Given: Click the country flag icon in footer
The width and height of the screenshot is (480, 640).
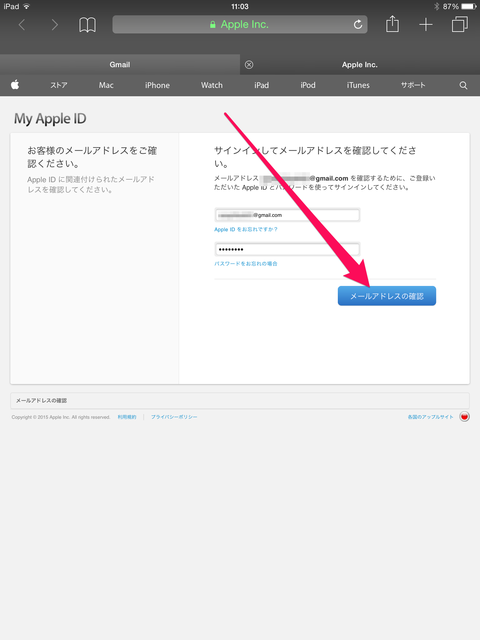Looking at the screenshot, I should click(x=464, y=417).
